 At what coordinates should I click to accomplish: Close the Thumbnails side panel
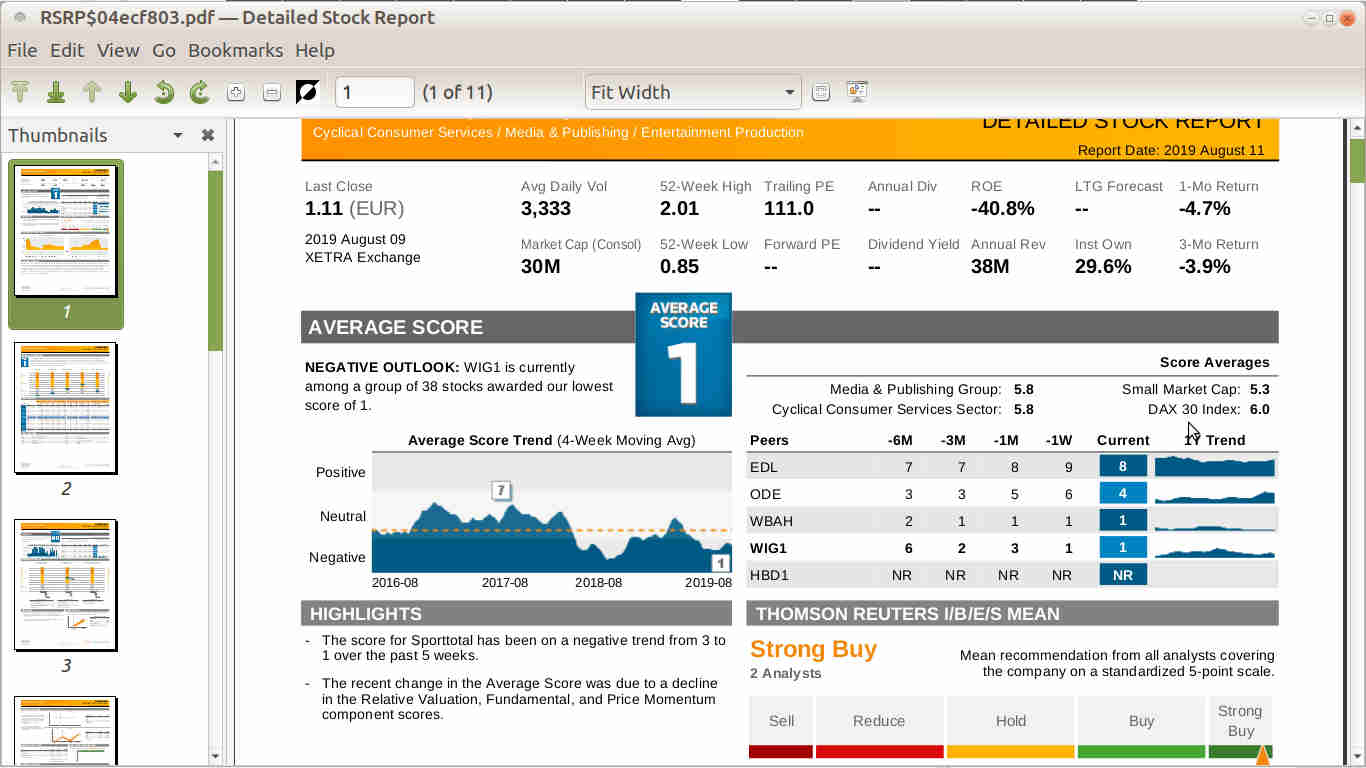click(208, 136)
